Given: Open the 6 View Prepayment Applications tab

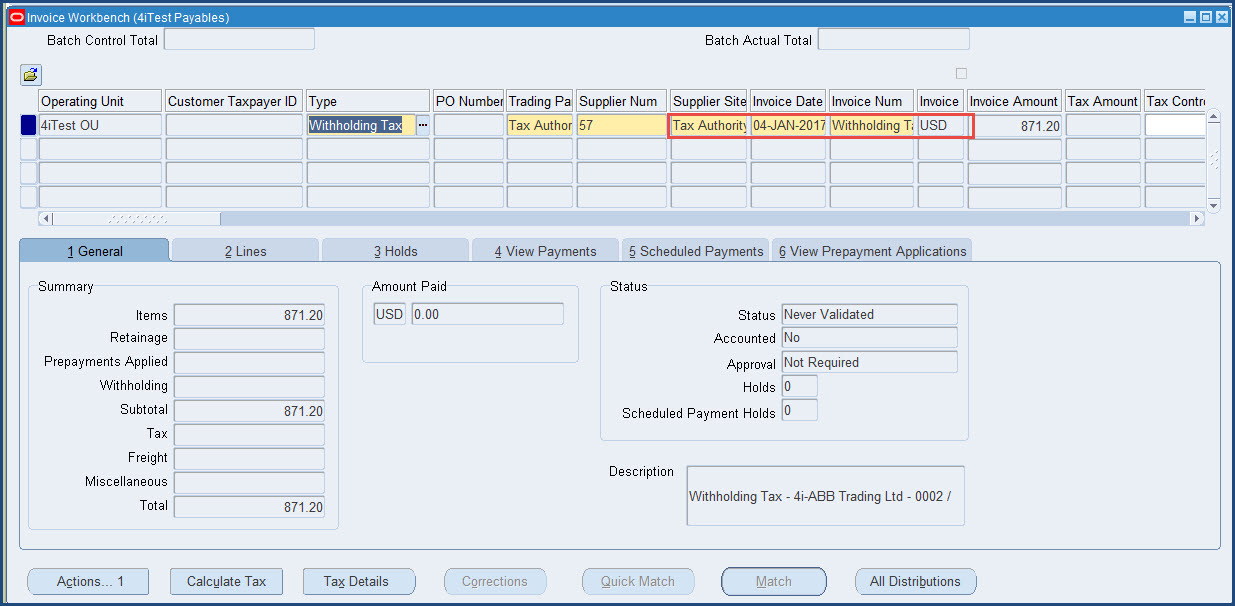Looking at the screenshot, I should point(871,250).
